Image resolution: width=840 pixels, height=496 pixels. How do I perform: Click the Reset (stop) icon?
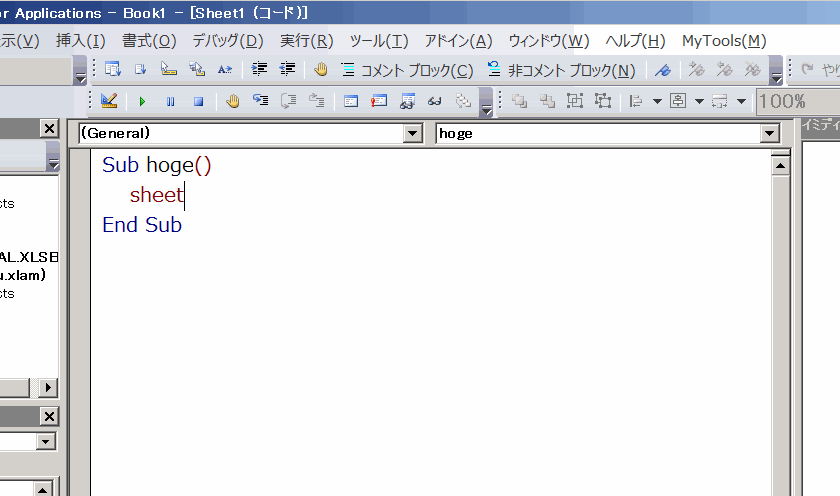(x=198, y=101)
